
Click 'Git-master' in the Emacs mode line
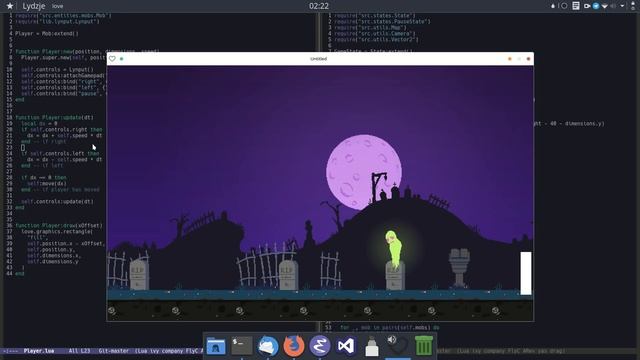(x=113, y=351)
